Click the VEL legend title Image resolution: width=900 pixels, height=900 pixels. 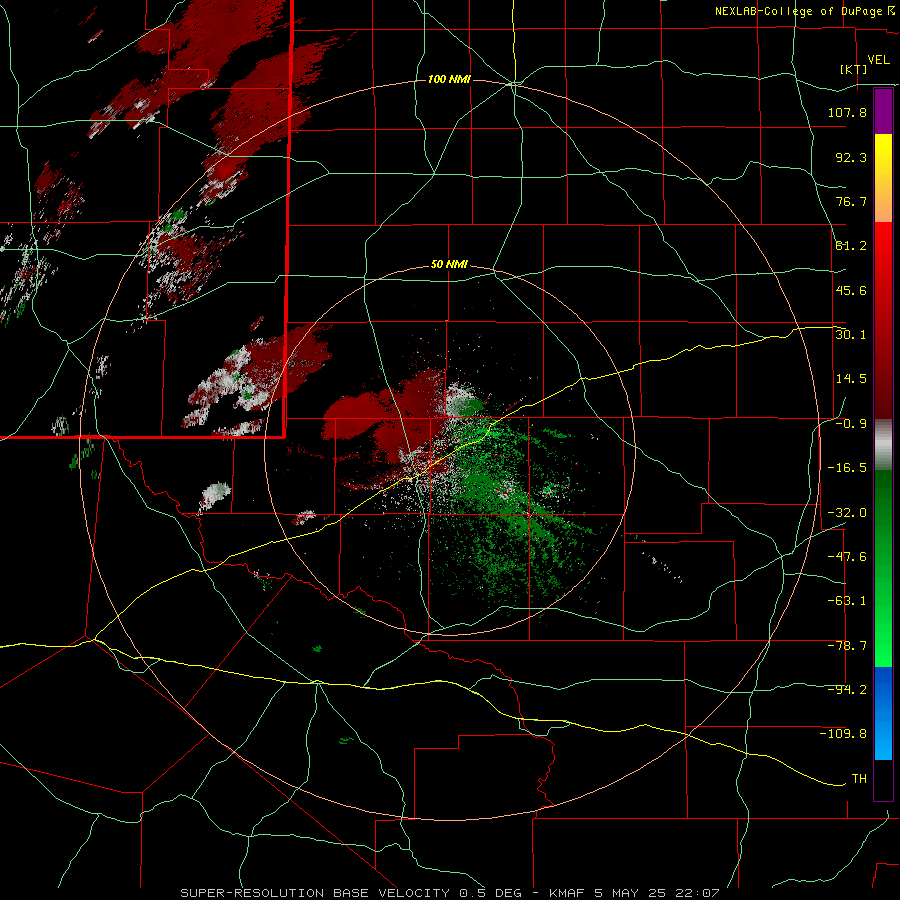point(878,60)
